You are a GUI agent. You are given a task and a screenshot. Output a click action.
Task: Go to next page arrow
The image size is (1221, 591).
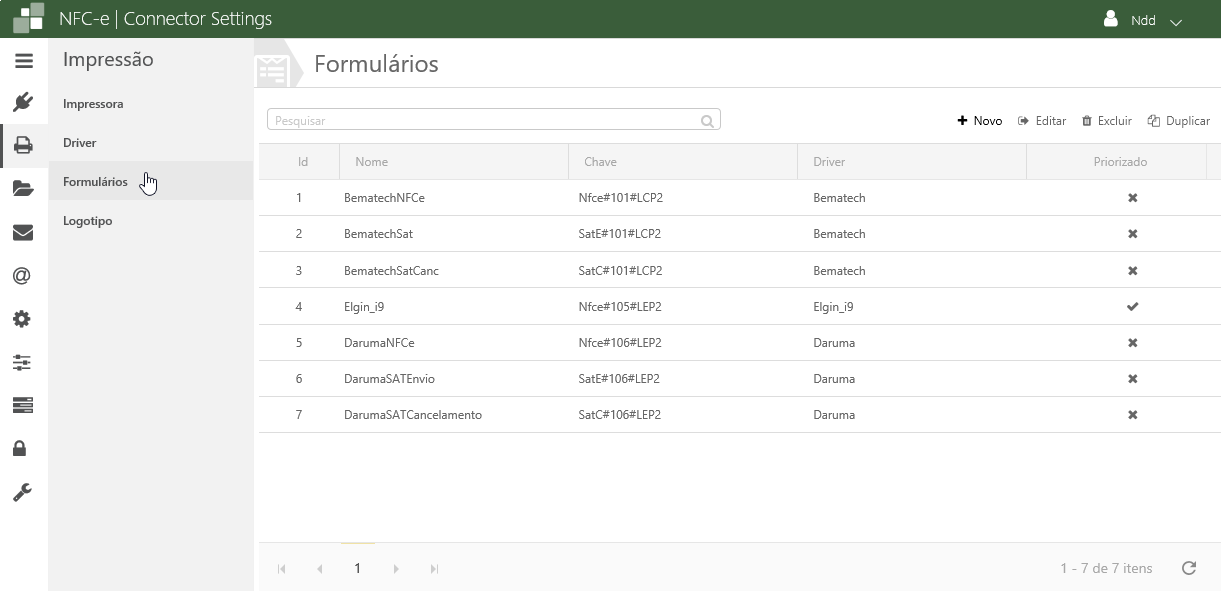pos(396,569)
